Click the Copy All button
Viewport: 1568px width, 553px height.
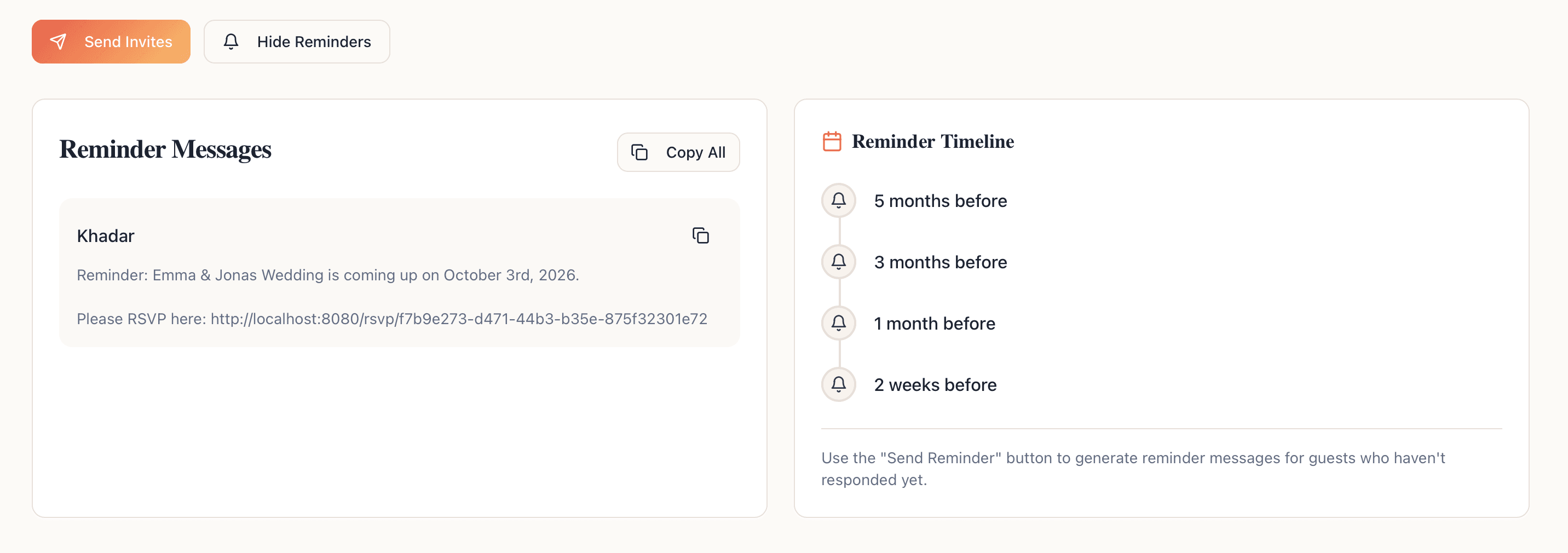[x=678, y=152]
